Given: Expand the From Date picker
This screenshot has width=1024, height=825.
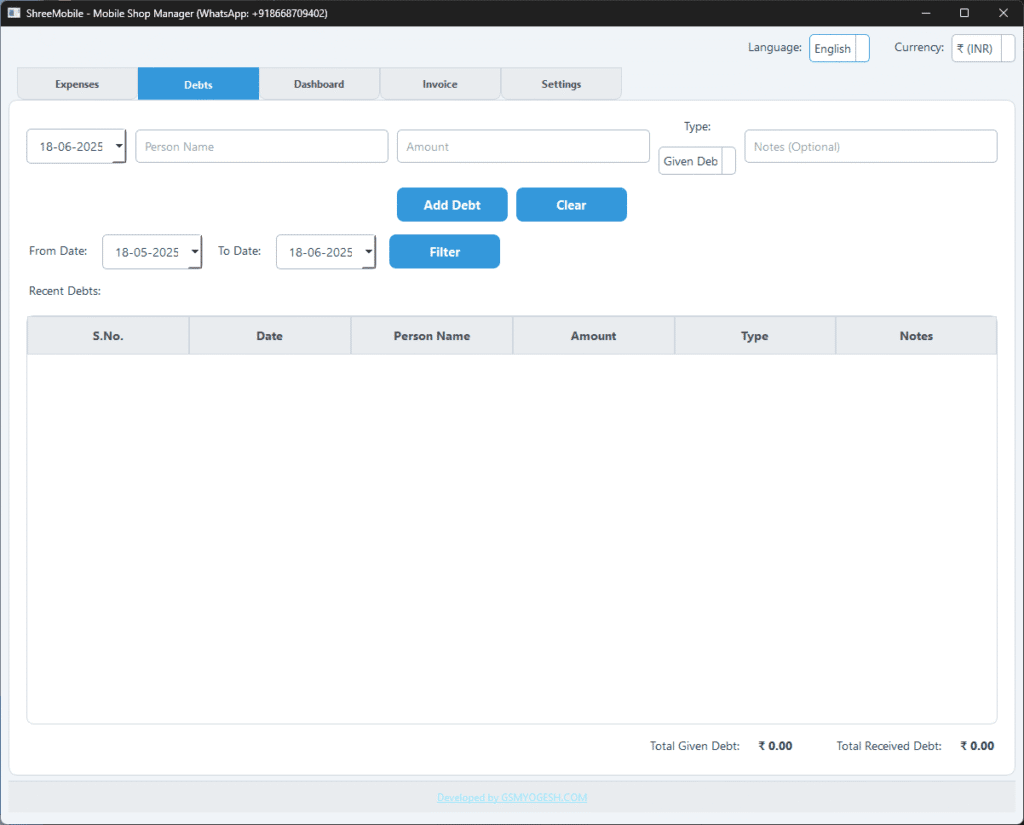Looking at the screenshot, I should pos(195,252).
